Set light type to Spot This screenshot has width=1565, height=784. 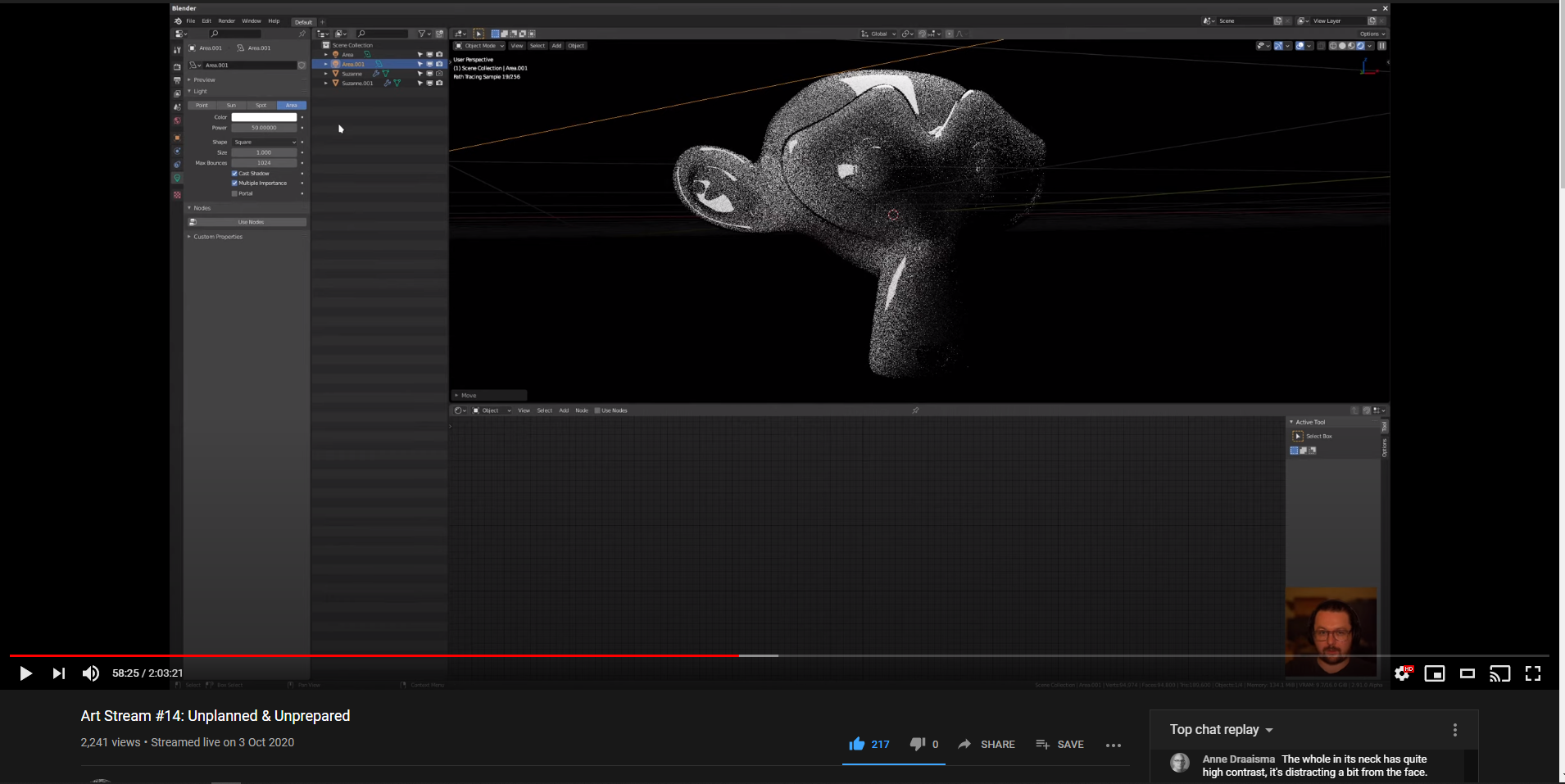point(261,106)
